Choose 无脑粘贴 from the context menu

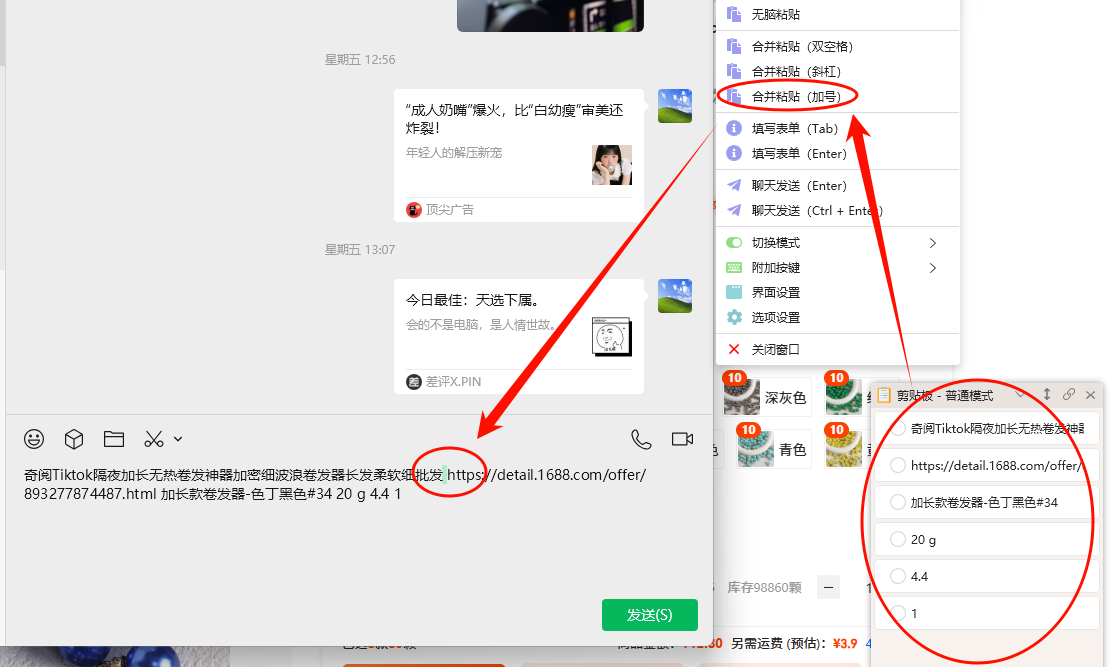pos(838,14)
